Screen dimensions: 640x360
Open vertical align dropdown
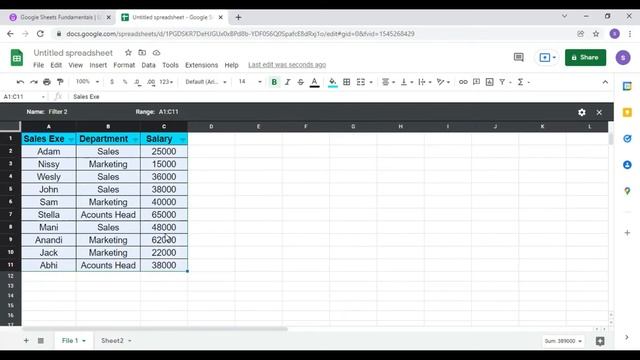tap(407, 82)
